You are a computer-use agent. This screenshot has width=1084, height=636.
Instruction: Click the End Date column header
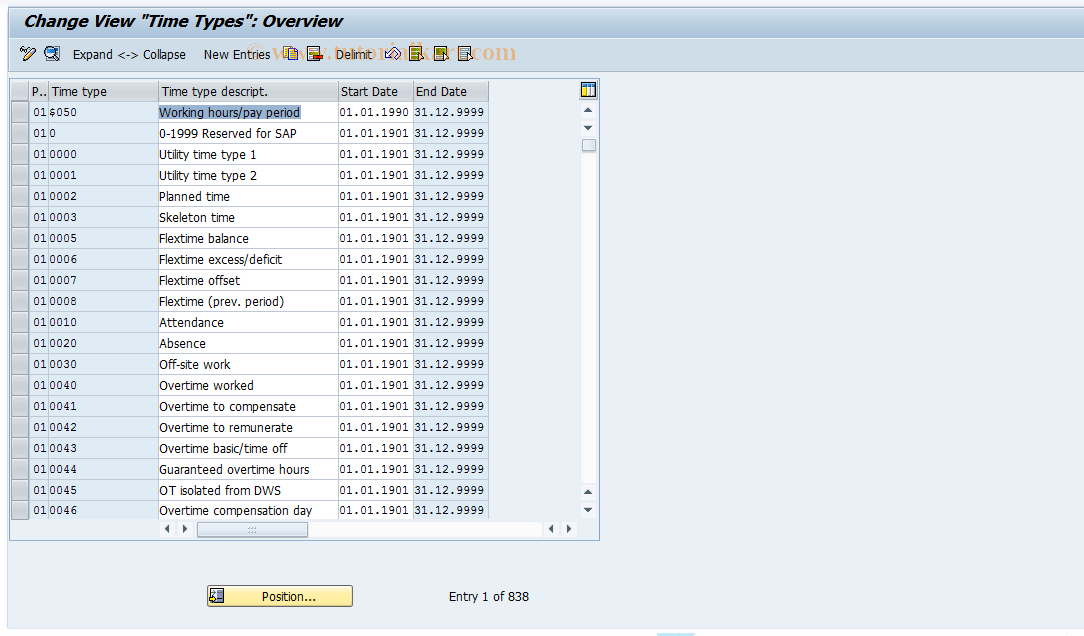pos(451,91)
